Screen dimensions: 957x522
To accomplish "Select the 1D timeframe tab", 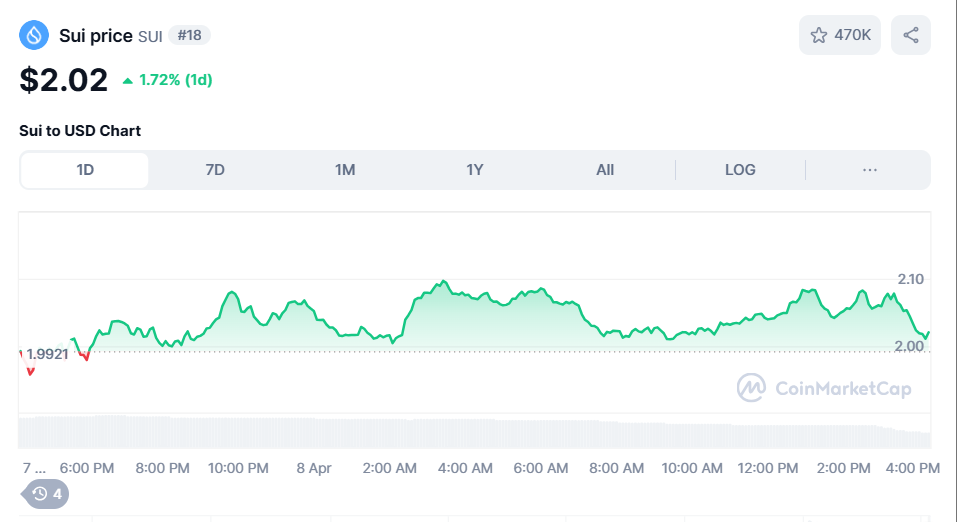I will [85, 170].
